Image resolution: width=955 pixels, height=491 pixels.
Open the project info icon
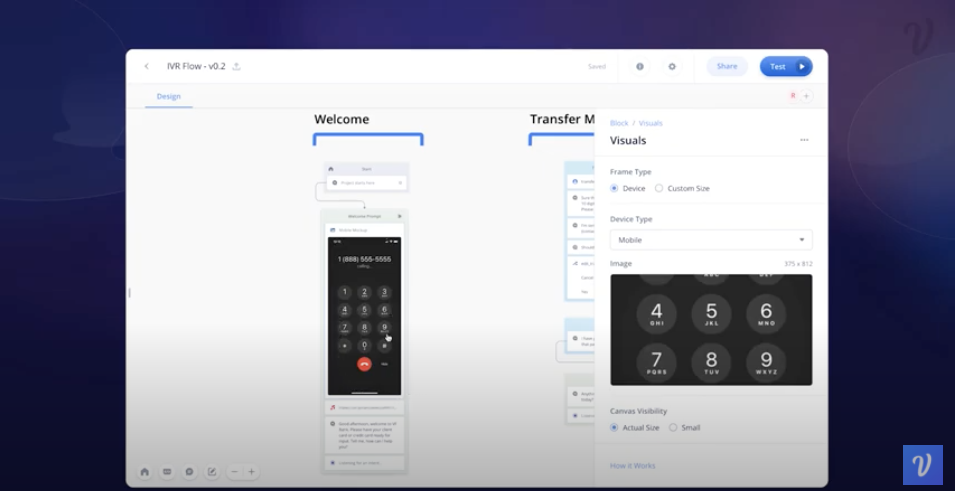pos(640,66)
